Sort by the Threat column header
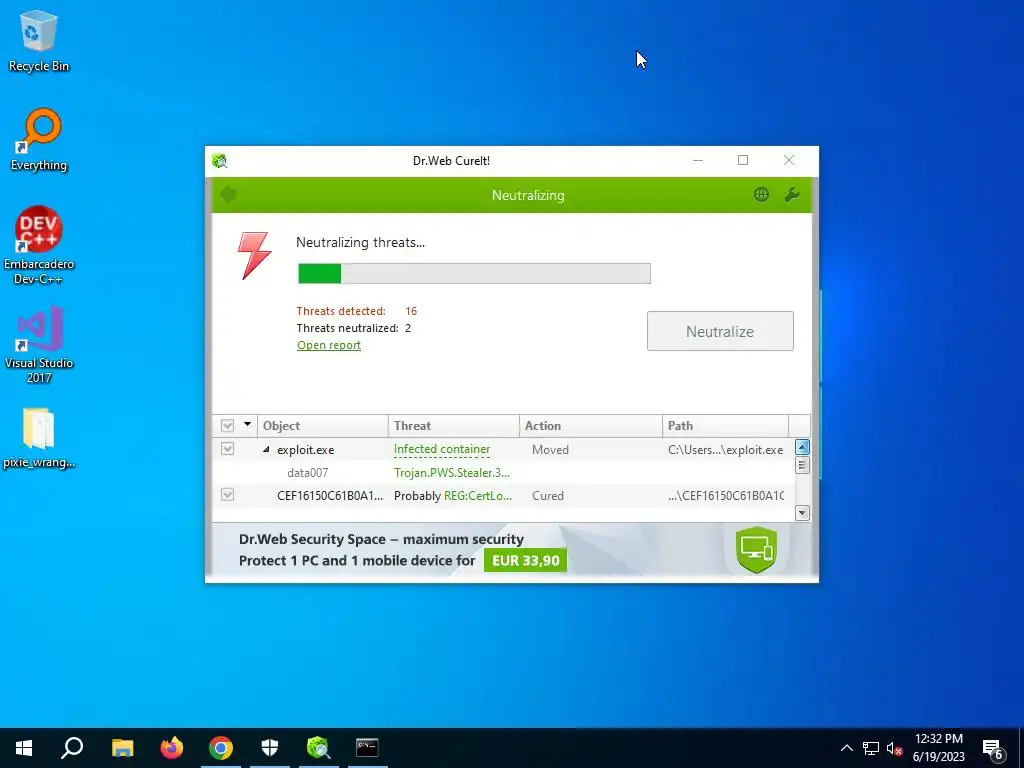1024x768 pixels. pos(453,426)
